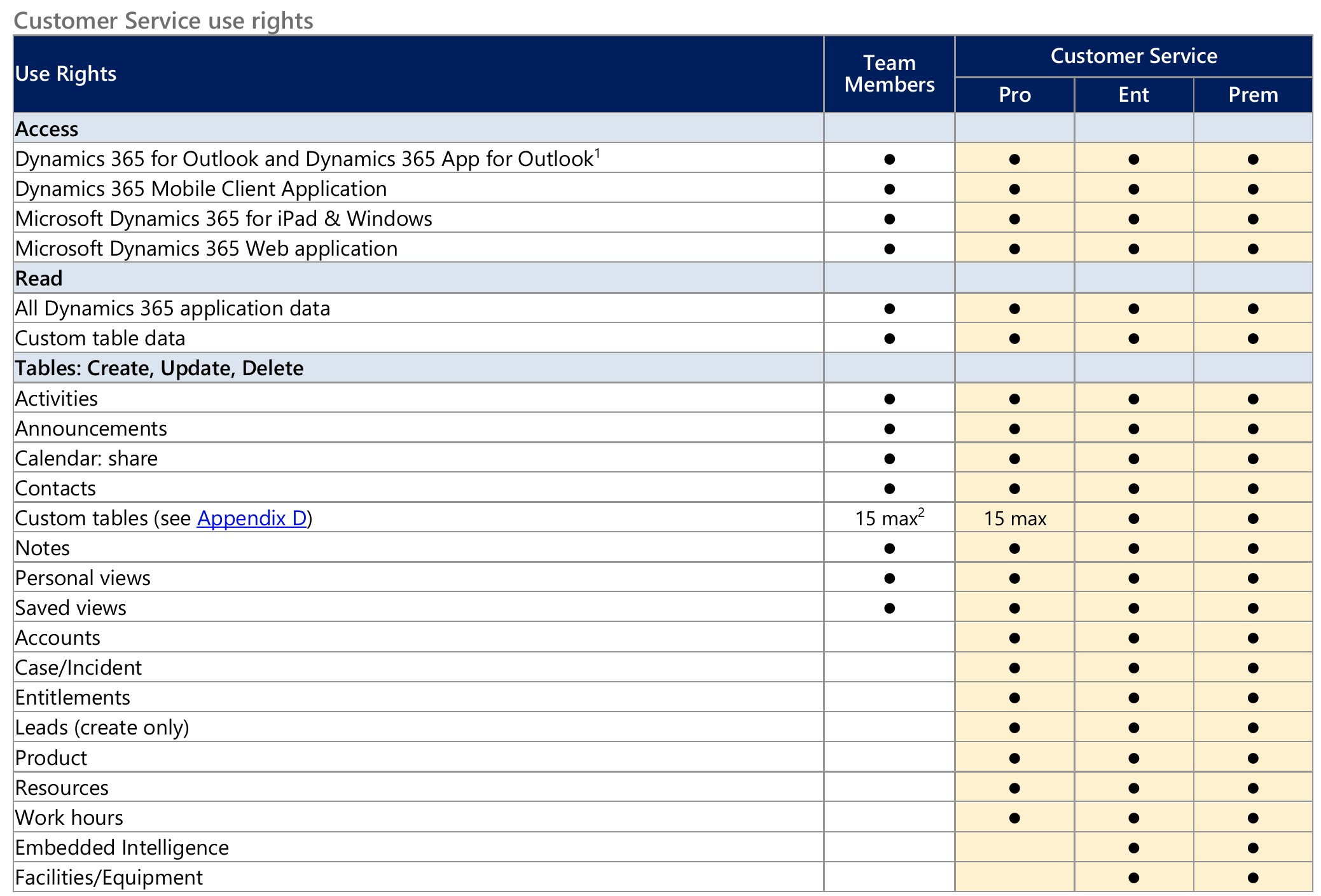Click the Case/Incident row label
This screenshot has width=1321, height=896.
click(x=78, y=668)
